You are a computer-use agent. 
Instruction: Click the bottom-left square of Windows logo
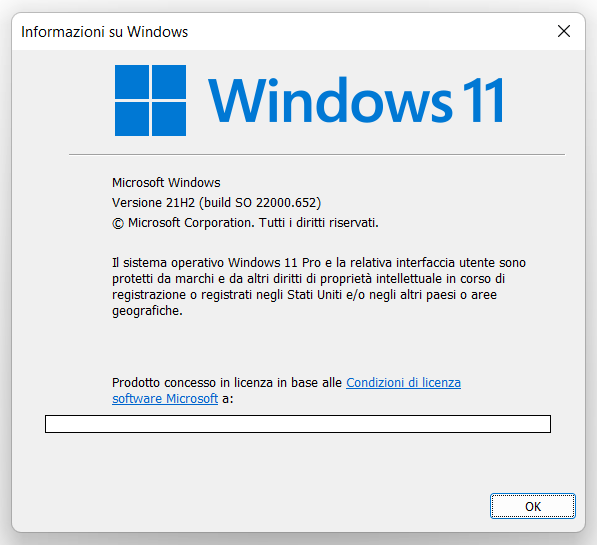pyautogui.click(x=132, y=119)
